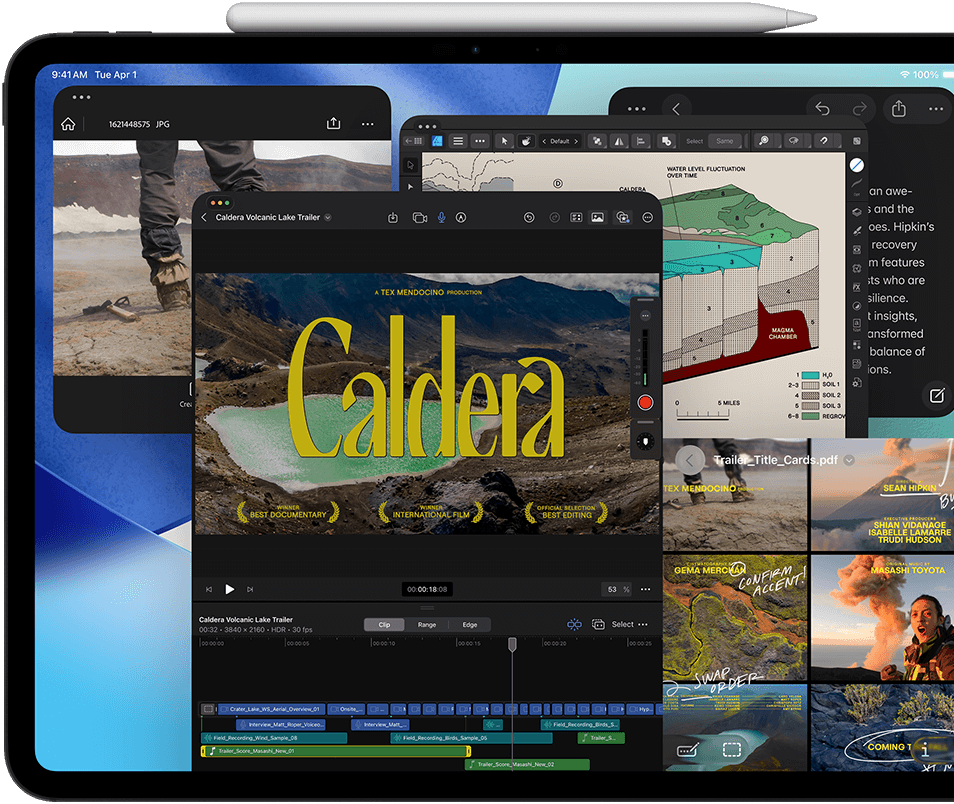Open the camera capture tool
This screenshot has height=804, width=954.
419,217
